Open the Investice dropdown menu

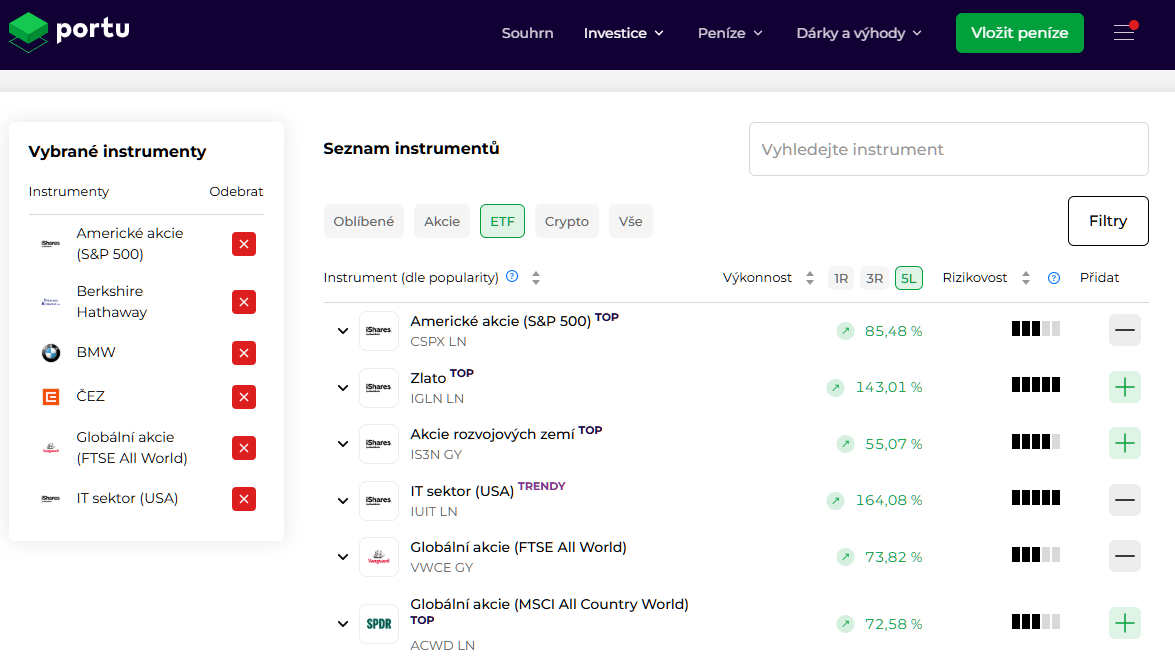[623, 33]
